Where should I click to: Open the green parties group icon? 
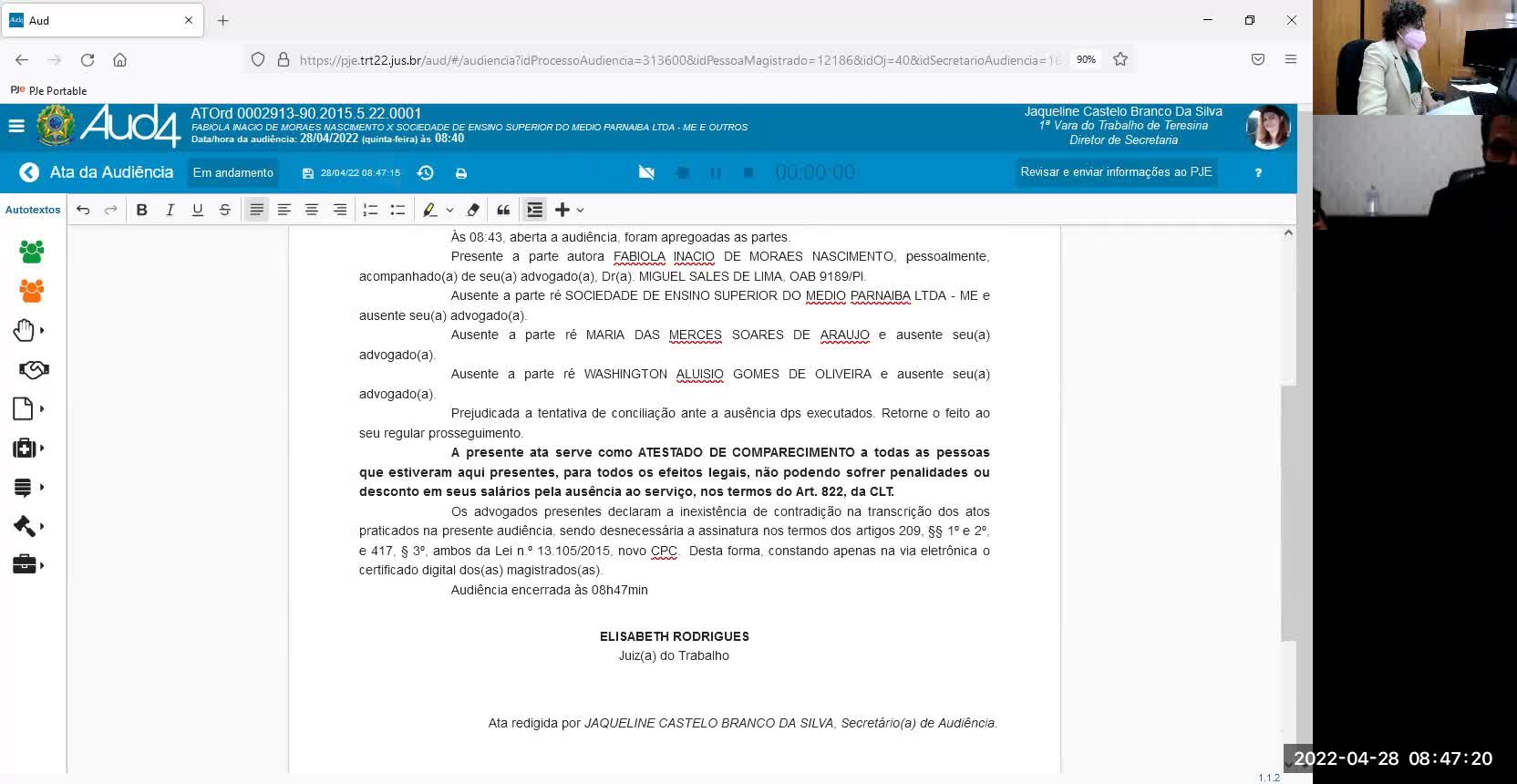[31, 252]
